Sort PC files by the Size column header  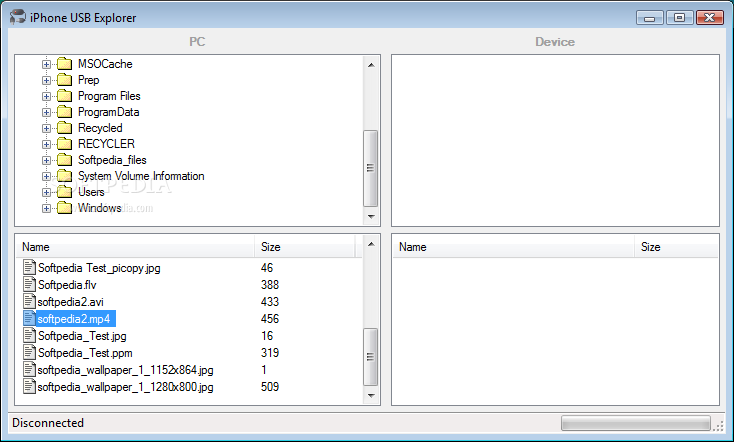pyautogui.click(x=305, y=247)
